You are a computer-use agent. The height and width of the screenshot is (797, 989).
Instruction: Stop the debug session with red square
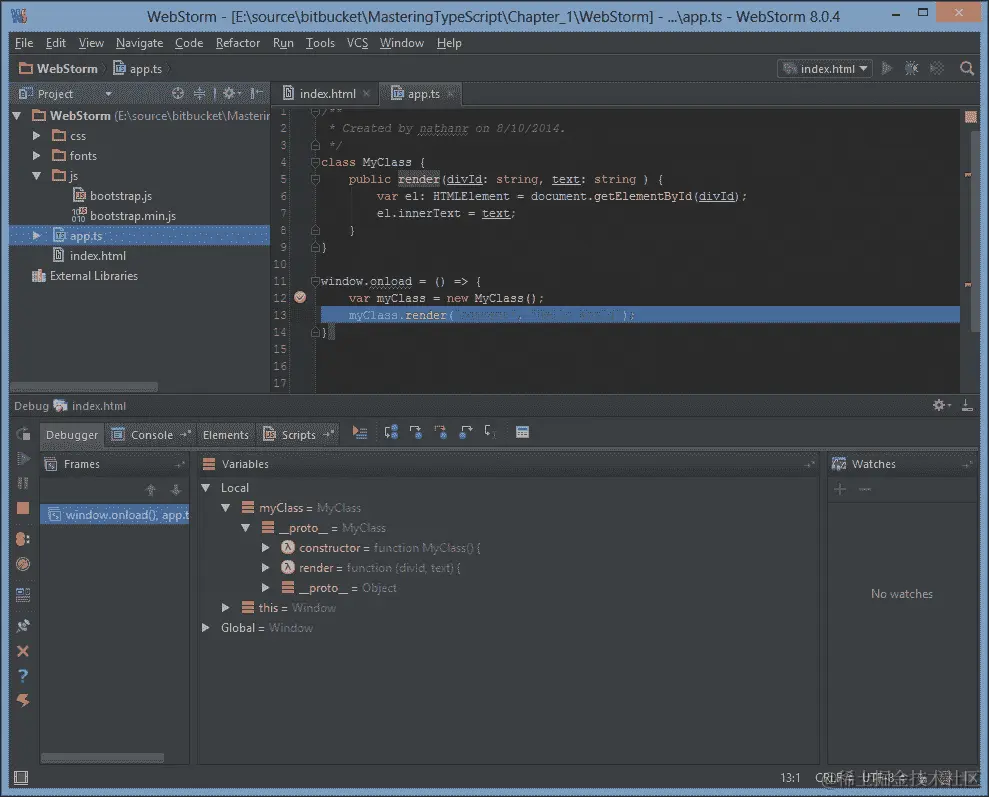pos(23,508)
